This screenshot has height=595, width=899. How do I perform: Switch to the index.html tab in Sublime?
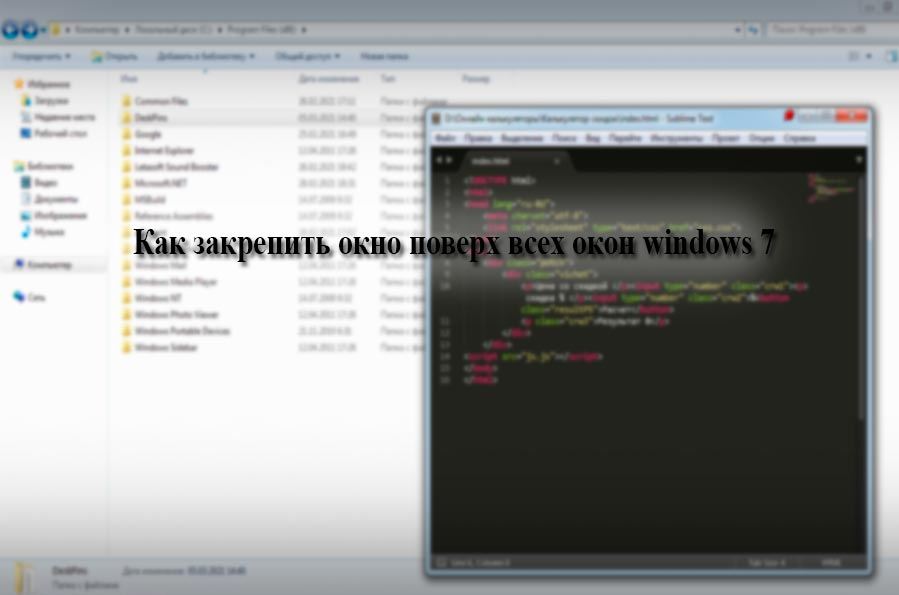(x=515, y=161)
